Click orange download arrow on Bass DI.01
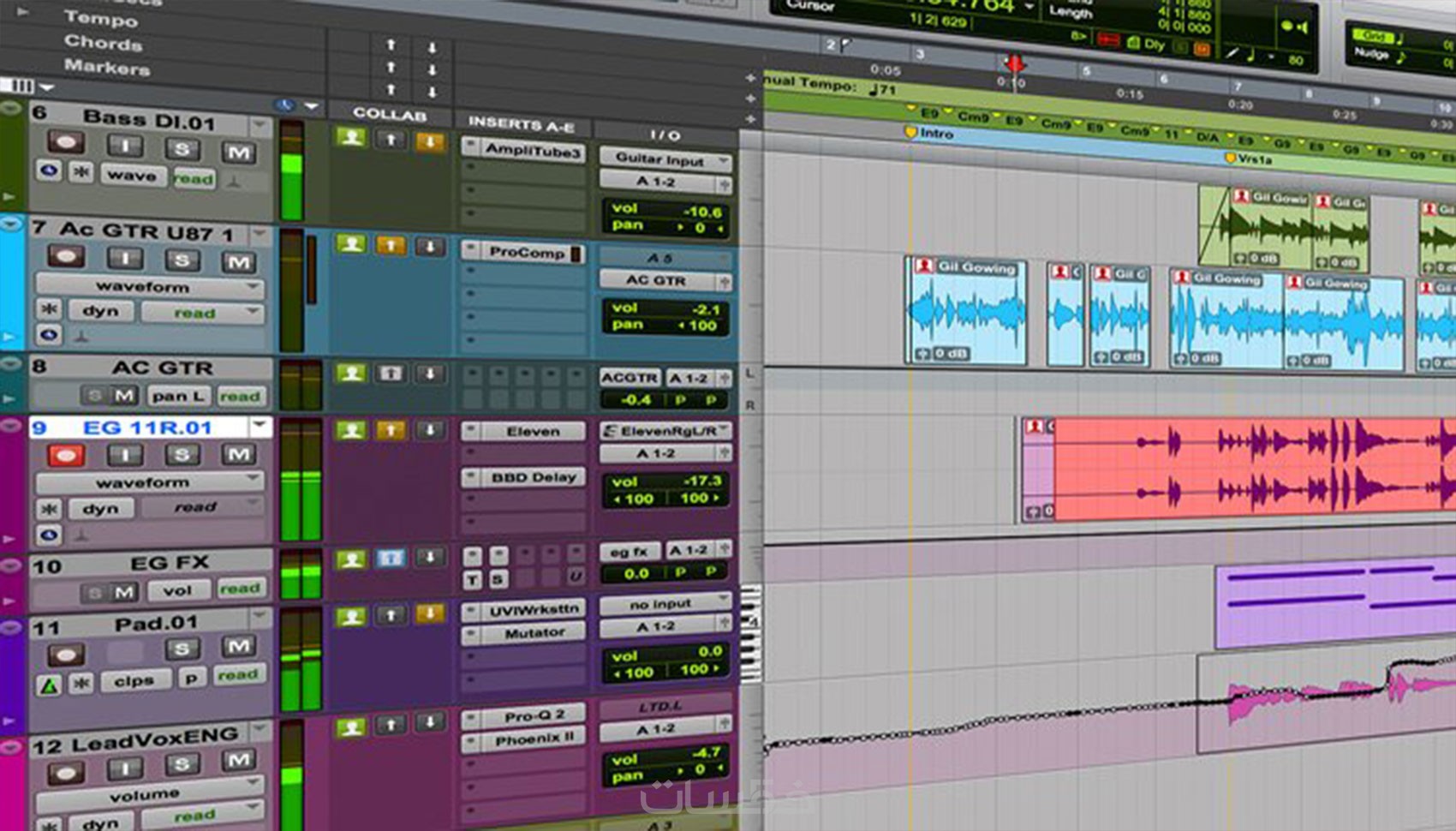This screenshot has width=1456, height=831. click(431, 141)
